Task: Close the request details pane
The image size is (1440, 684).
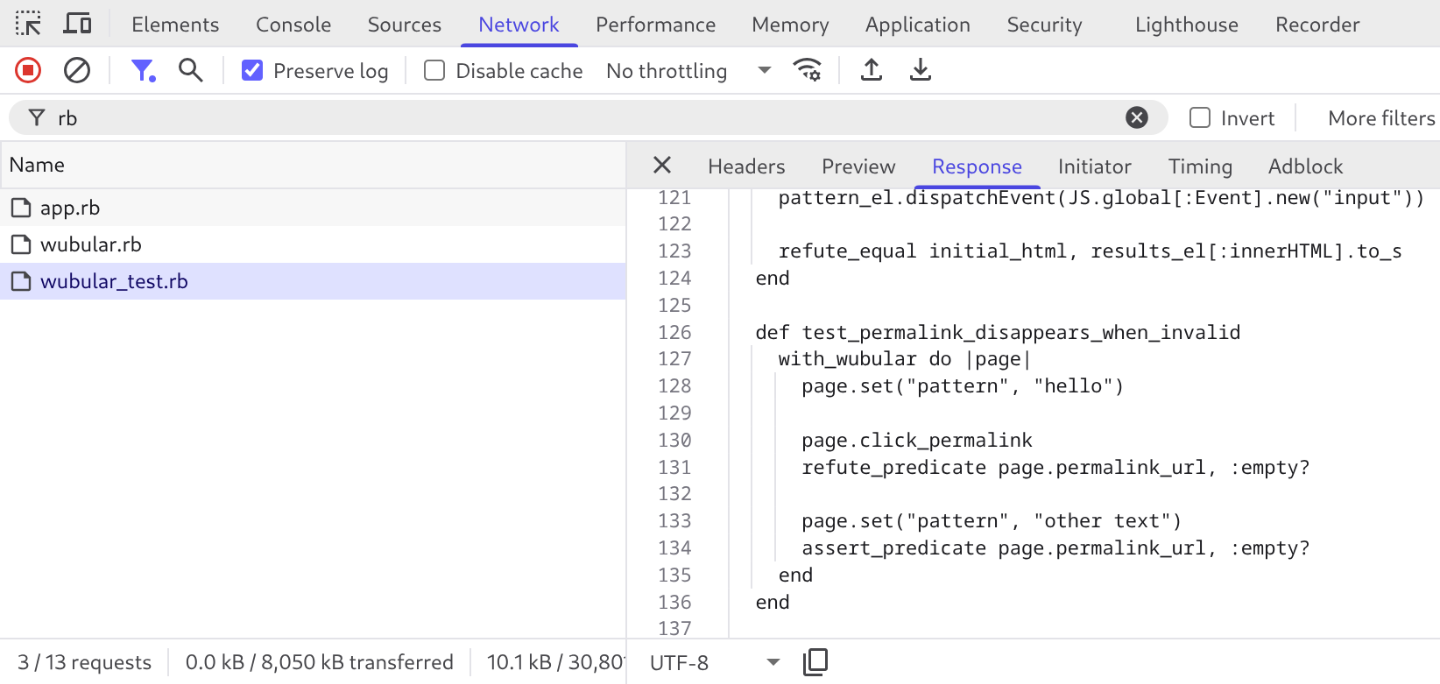Action: [x=662, y=166]
